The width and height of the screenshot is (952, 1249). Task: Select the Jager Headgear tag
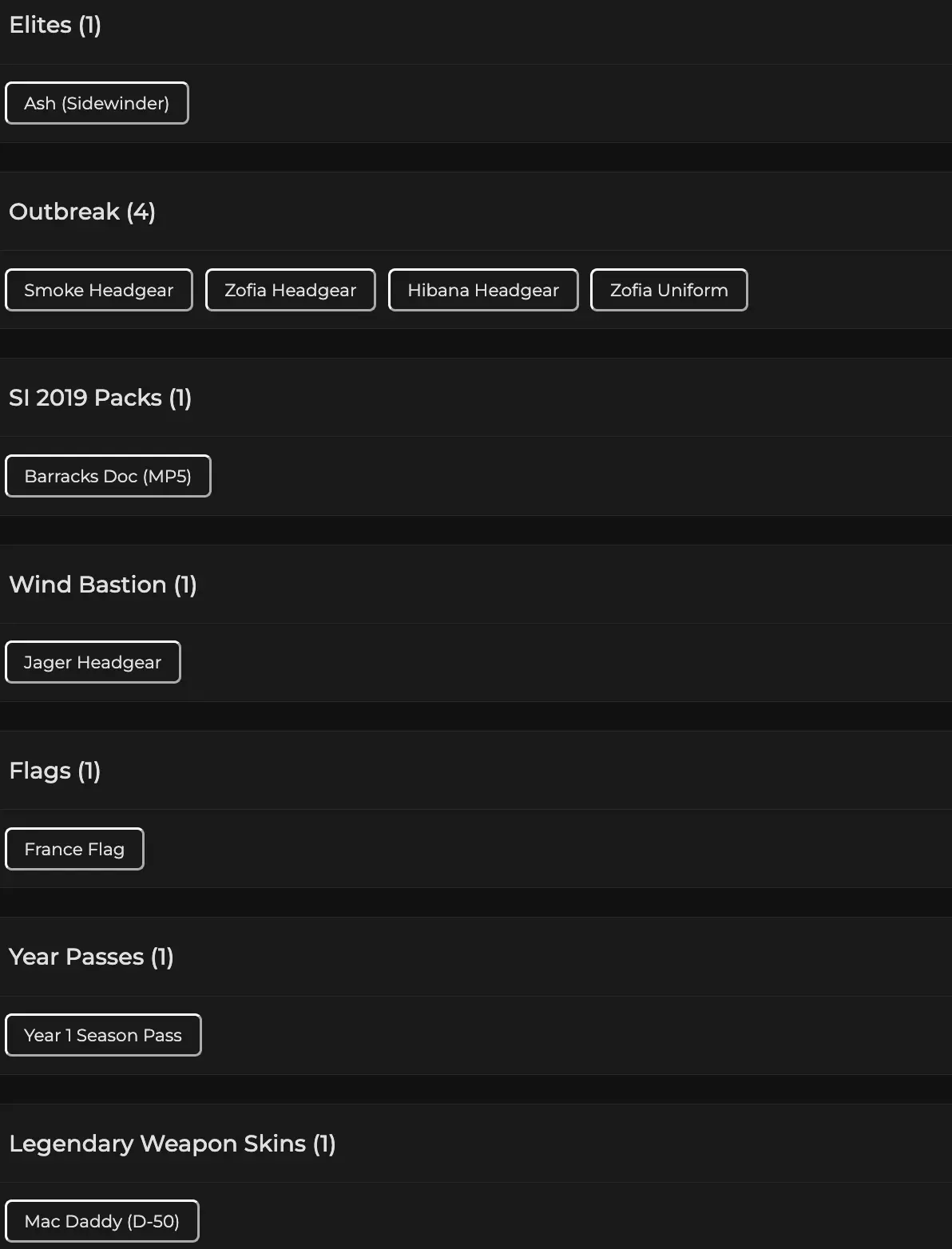point(93,662)
